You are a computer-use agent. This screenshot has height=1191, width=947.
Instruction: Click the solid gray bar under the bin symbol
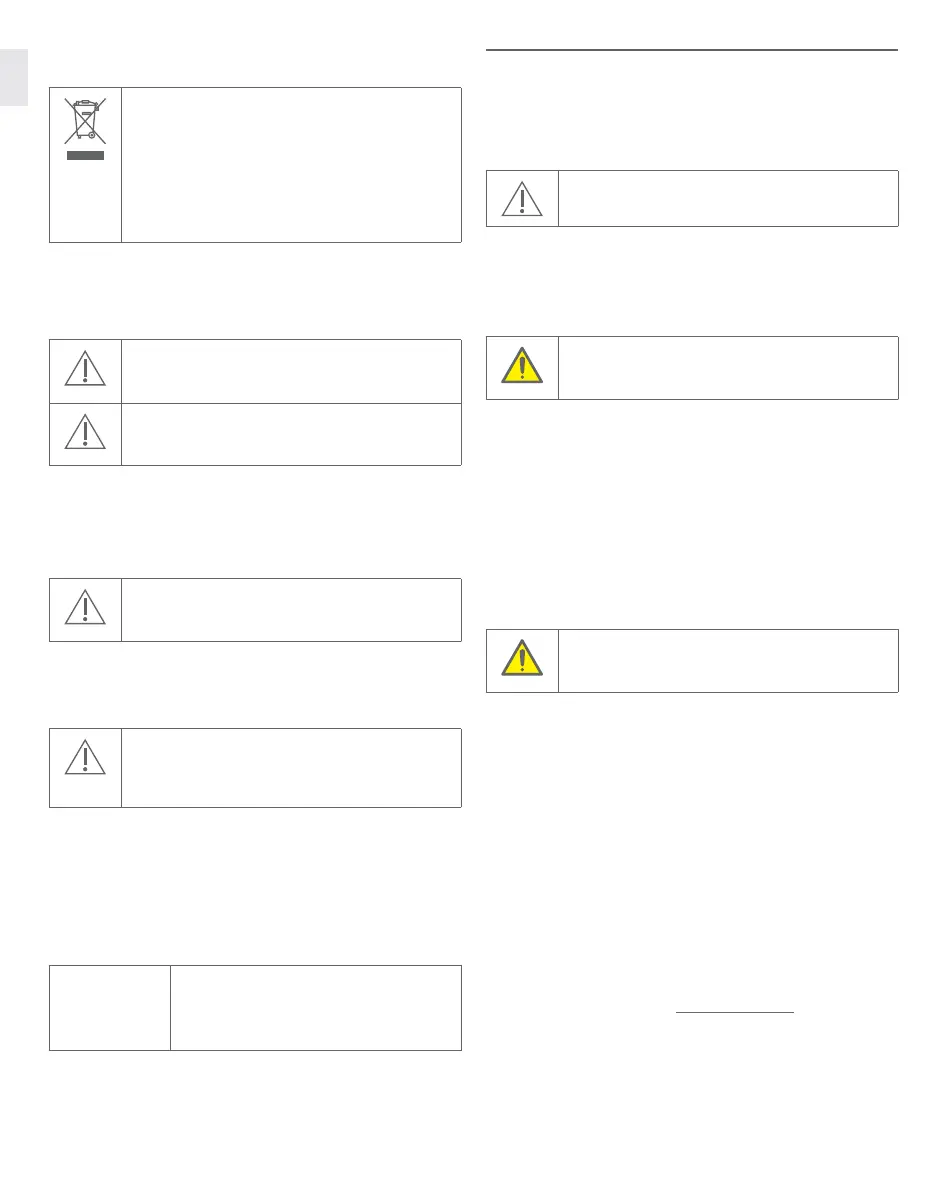85,157
